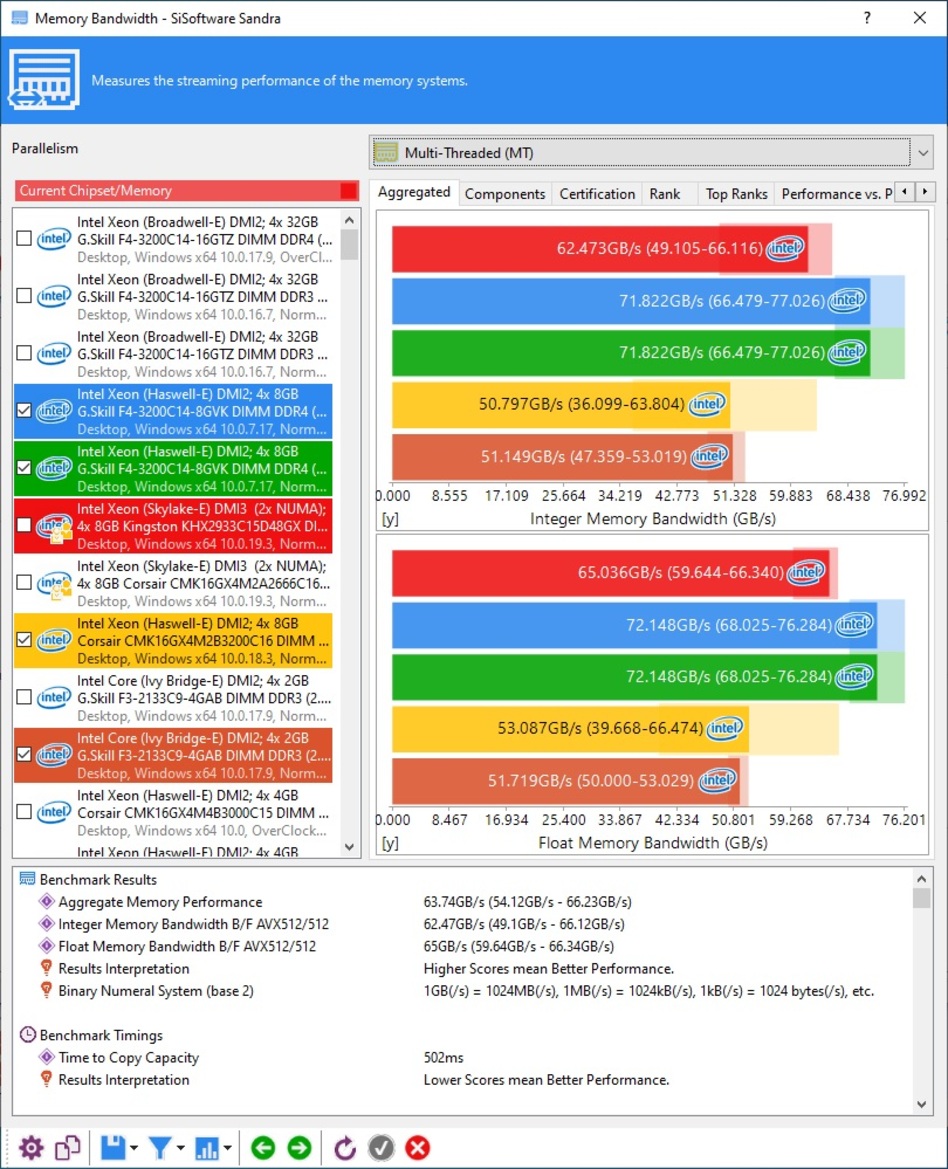Open the Parallelism Multi-Threaded (MT) dropdown
Viewport: 948px width, 1169px height.
pyautogui.click(x=651, y=153)
